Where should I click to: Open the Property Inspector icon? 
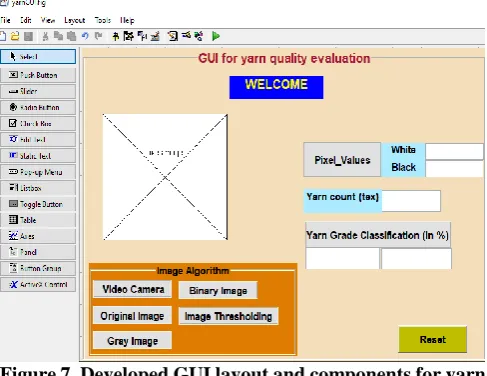[x=186, y=35]
